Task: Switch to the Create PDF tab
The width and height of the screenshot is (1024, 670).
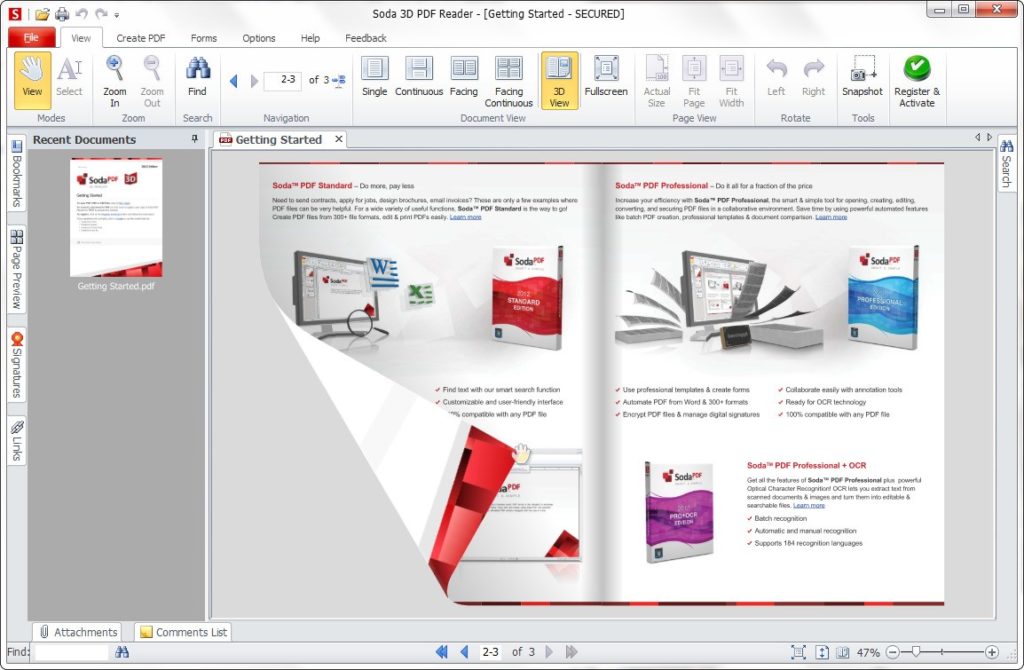Action: click(140, 38)
